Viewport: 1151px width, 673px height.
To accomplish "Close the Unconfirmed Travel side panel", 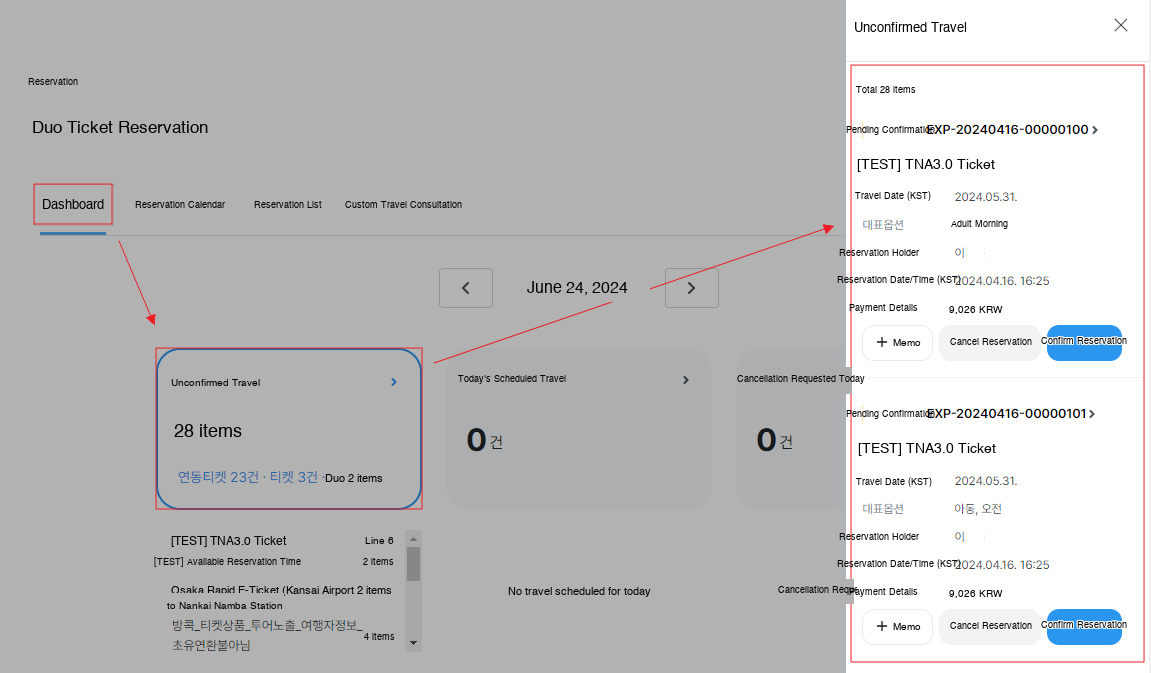I will (1121, 26).
